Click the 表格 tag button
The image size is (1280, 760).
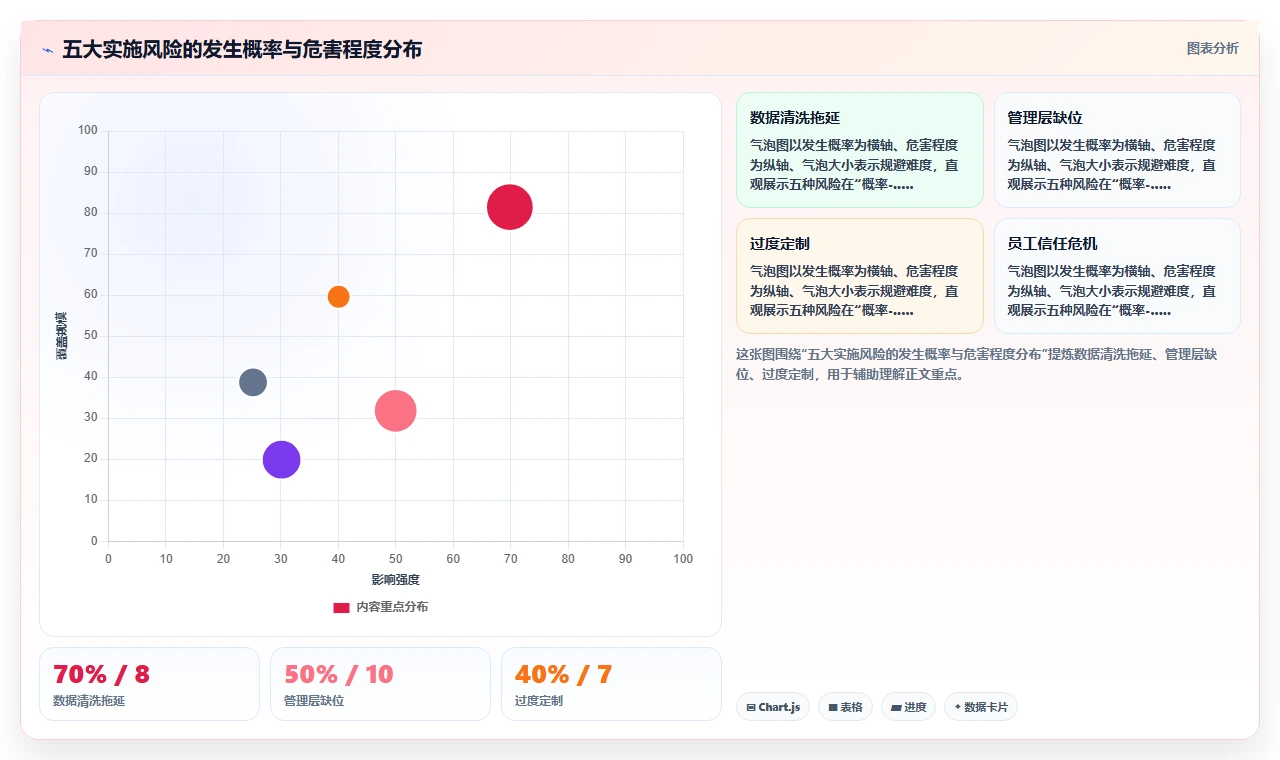point(845,707)
